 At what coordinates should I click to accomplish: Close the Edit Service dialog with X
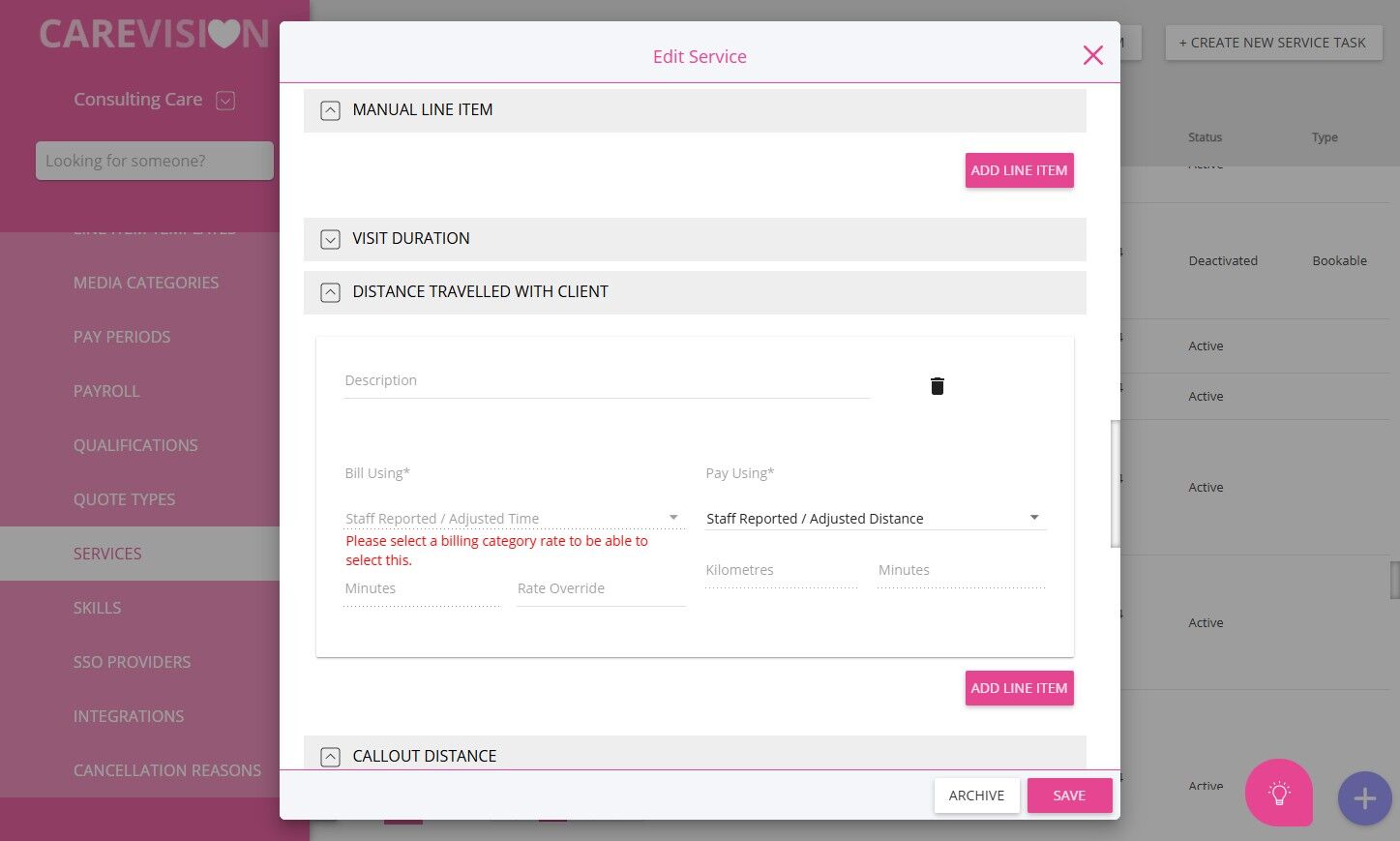pyautogui.click(x=1092, y=55)
